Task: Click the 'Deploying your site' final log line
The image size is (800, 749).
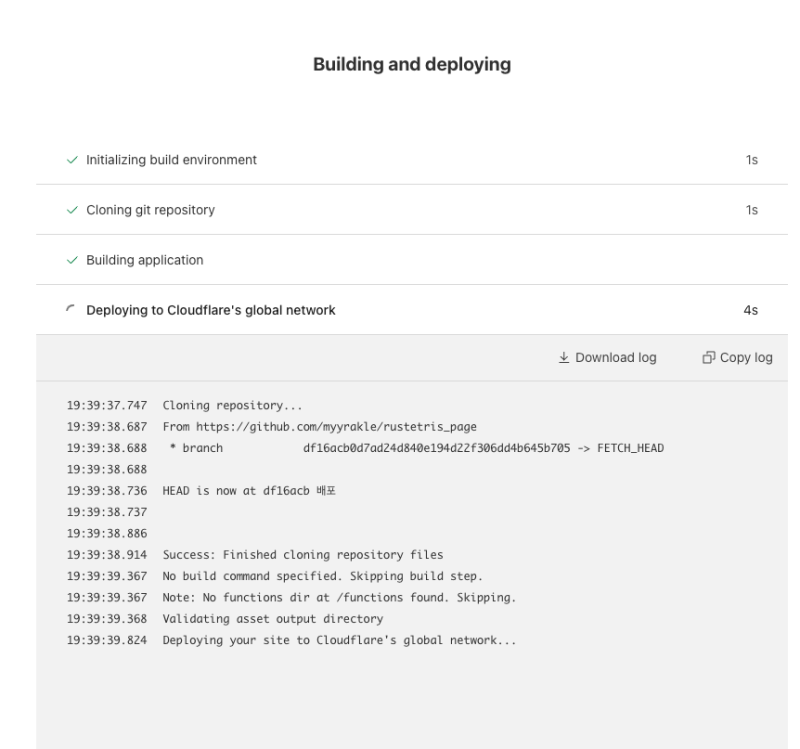Action: (340, 640)
